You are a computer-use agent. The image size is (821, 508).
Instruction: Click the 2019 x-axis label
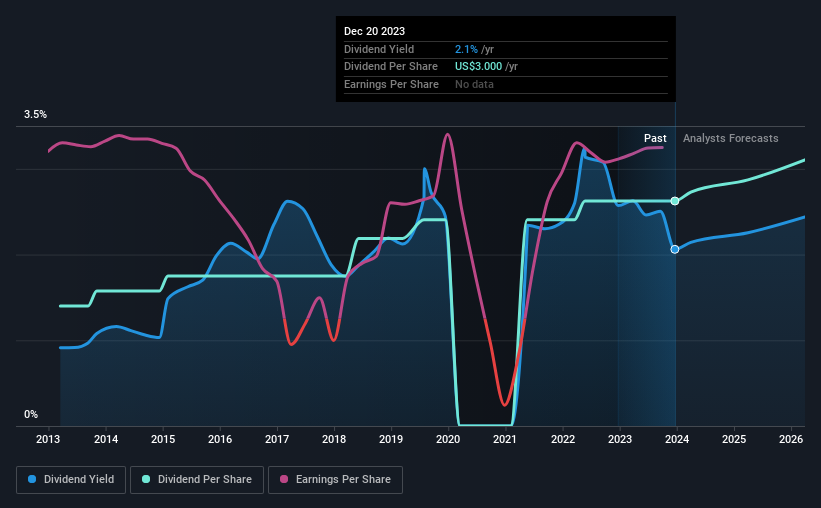pyautogui.click(x=391, y=439)
